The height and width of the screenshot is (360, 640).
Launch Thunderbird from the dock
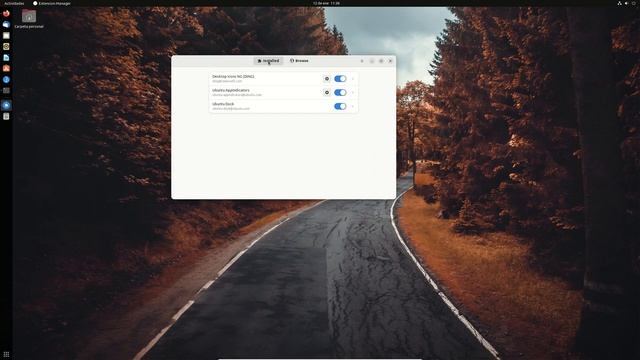6,24
